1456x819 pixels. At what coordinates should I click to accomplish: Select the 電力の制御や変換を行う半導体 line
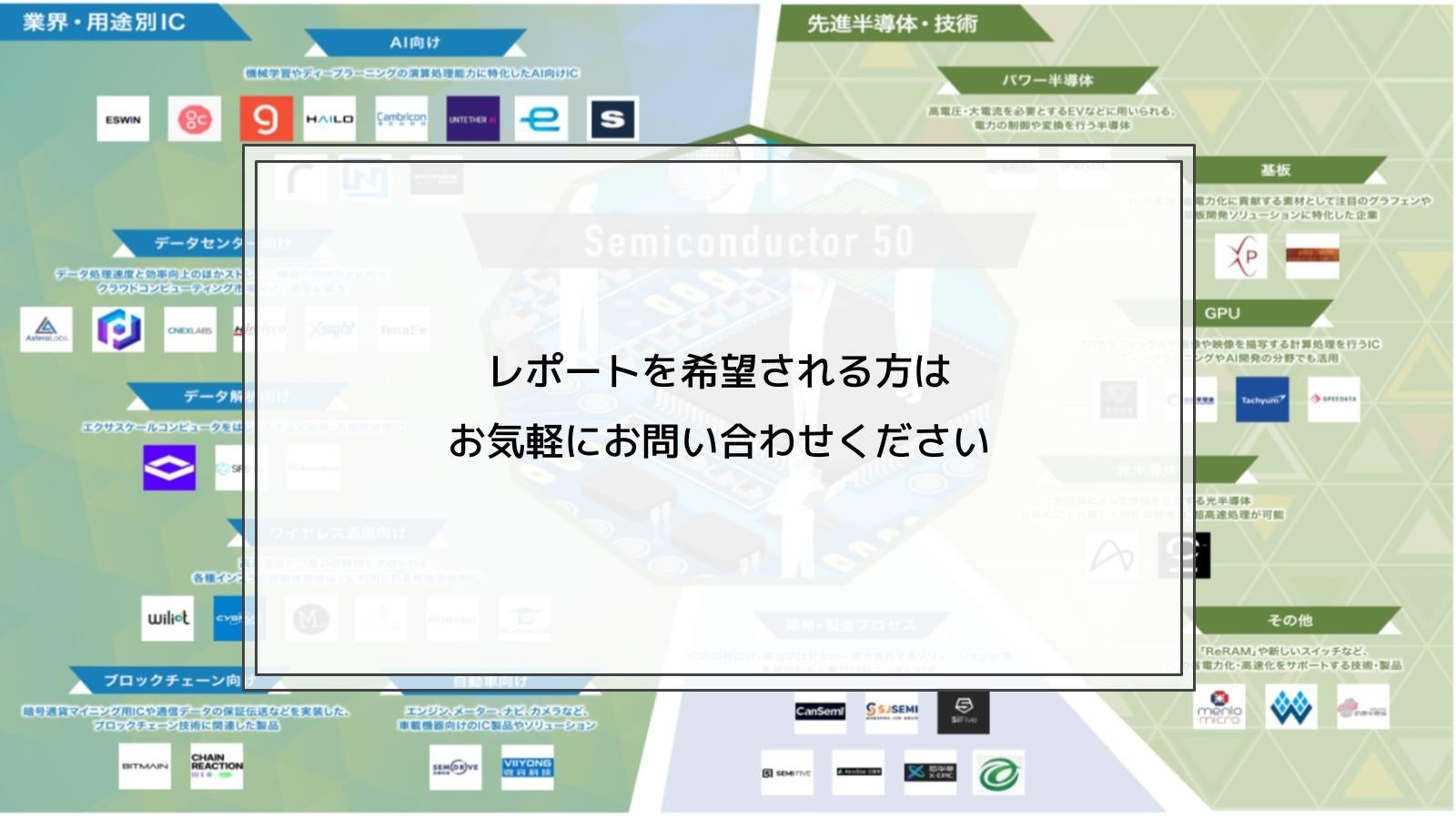(x=1052, y=126)
